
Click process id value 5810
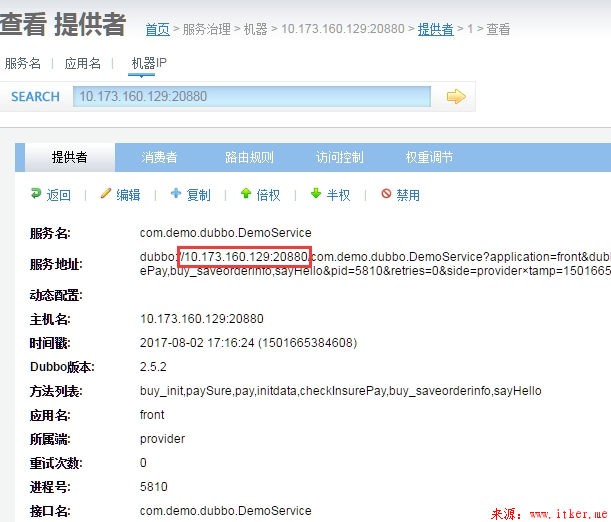(154, 487)
